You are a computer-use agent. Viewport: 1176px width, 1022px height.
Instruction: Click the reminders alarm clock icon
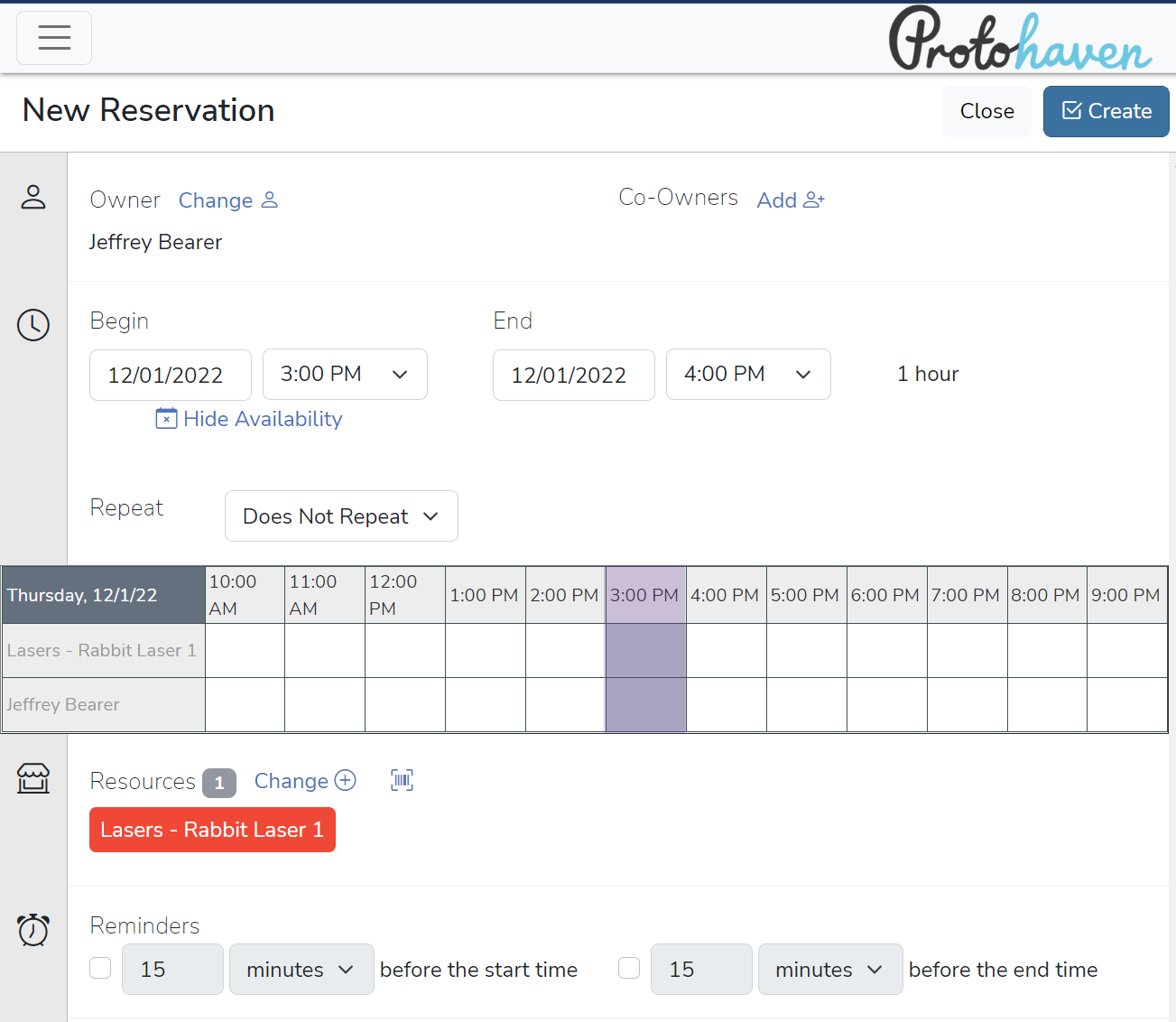point(33,929)
